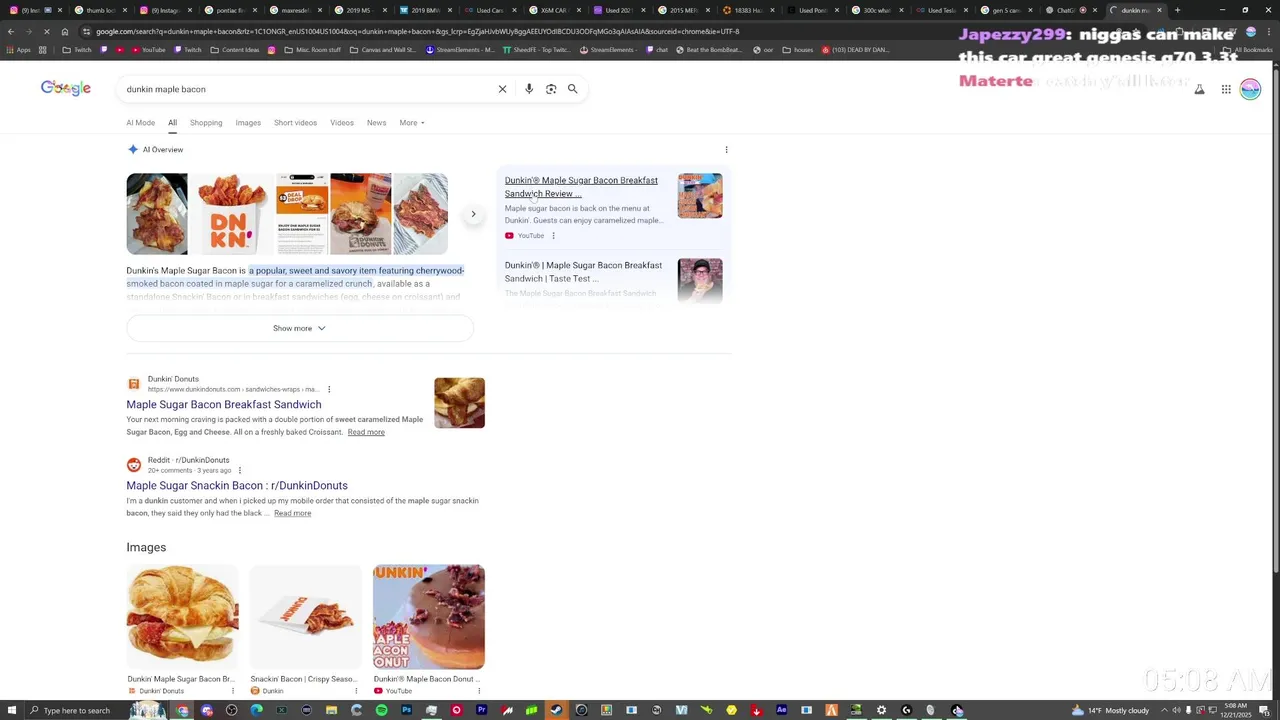
Task: Read more on Dunkin' Donuts snippet
Action: 366,432
